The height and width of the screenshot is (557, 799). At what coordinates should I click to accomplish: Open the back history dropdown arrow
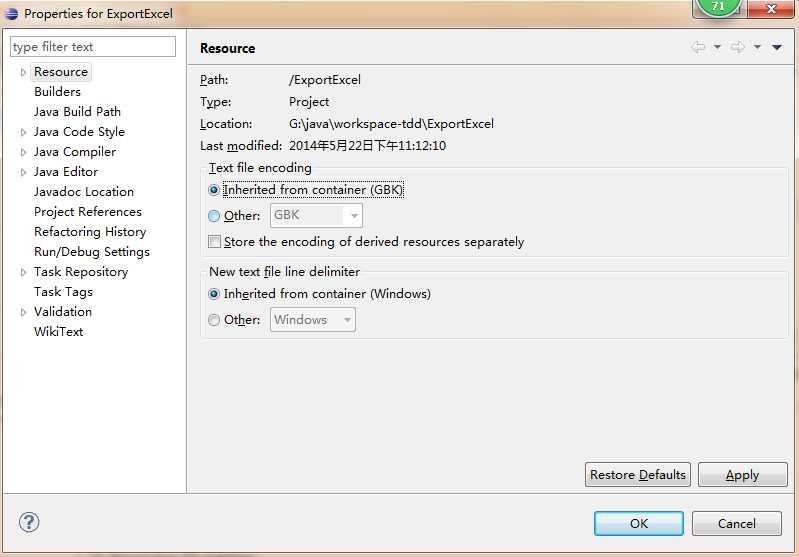pos(717,47)
